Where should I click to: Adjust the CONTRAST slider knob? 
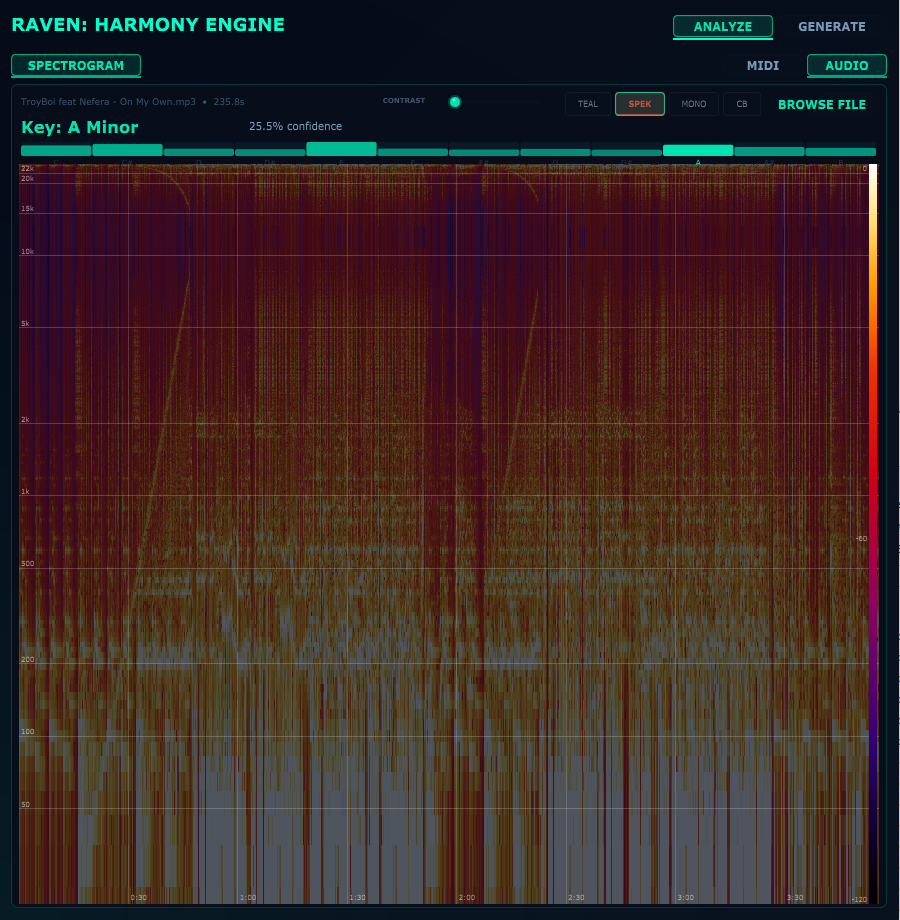(455, 101)
